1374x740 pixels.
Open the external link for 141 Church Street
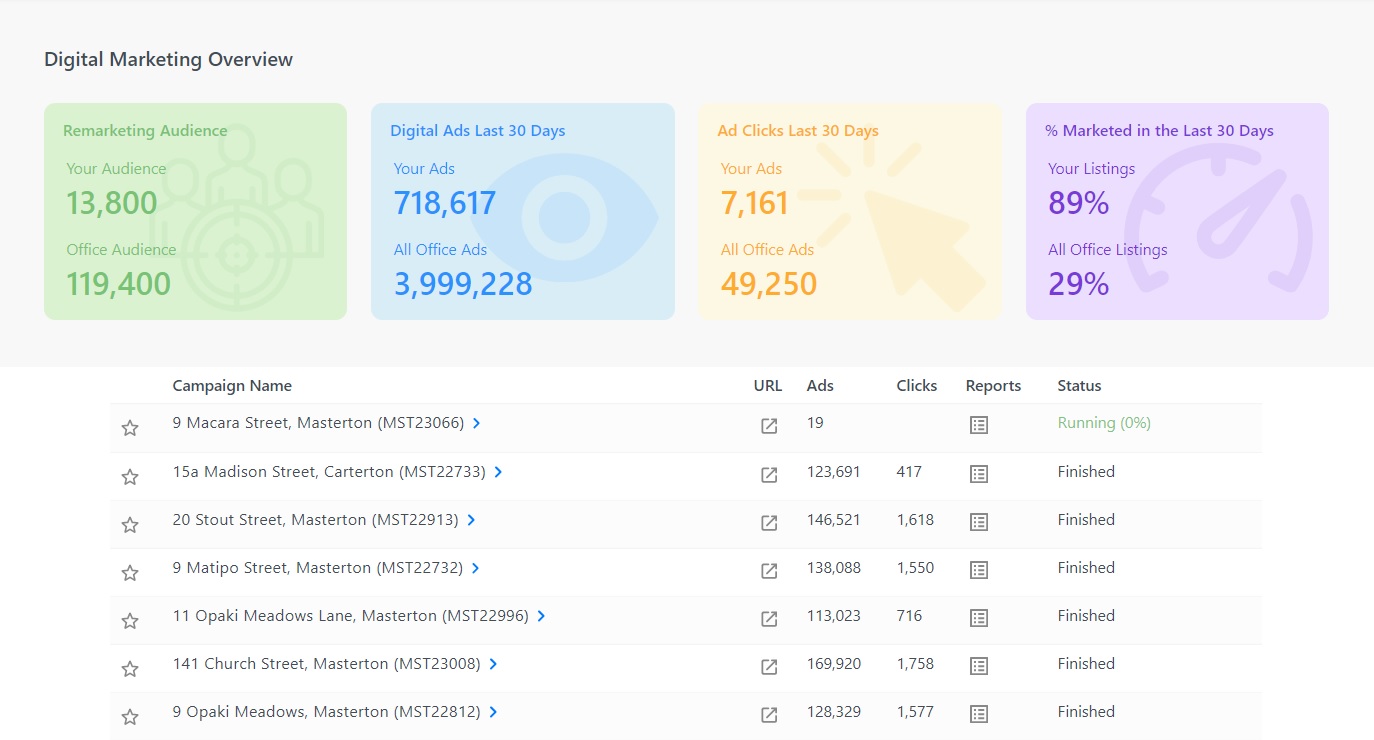767,666
